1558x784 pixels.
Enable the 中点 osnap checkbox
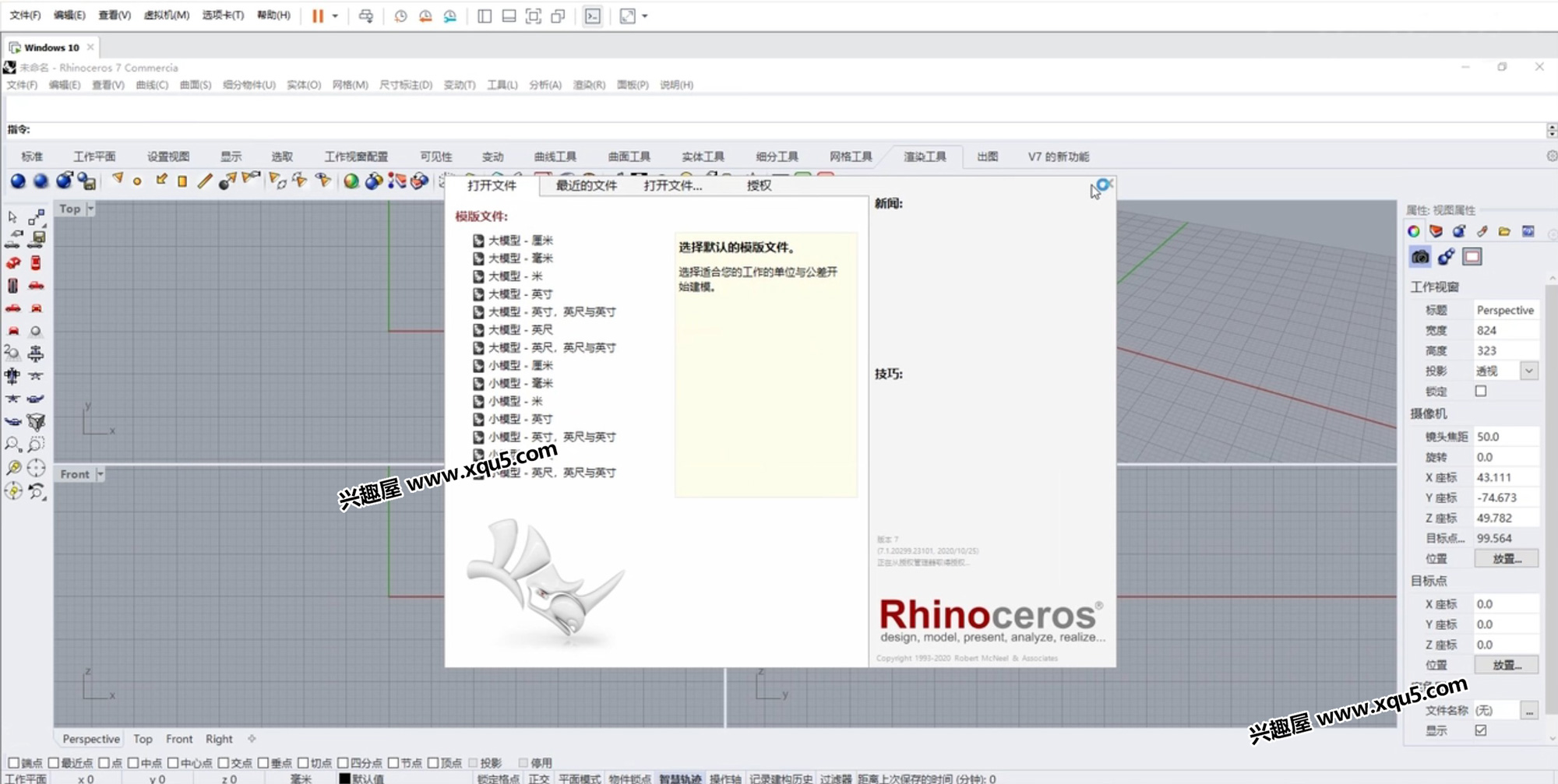coord(133,763)
